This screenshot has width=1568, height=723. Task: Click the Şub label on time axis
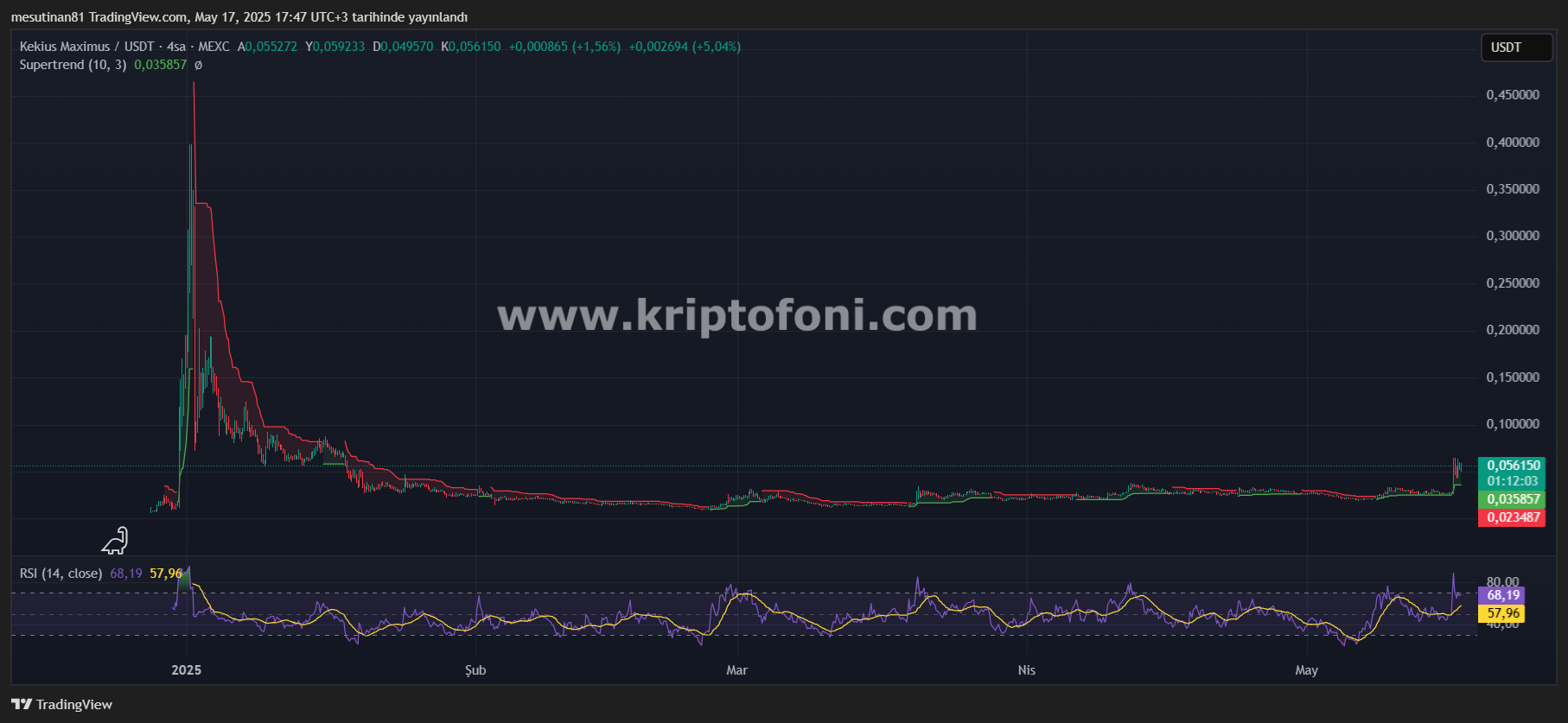click(x=475, y=670)
